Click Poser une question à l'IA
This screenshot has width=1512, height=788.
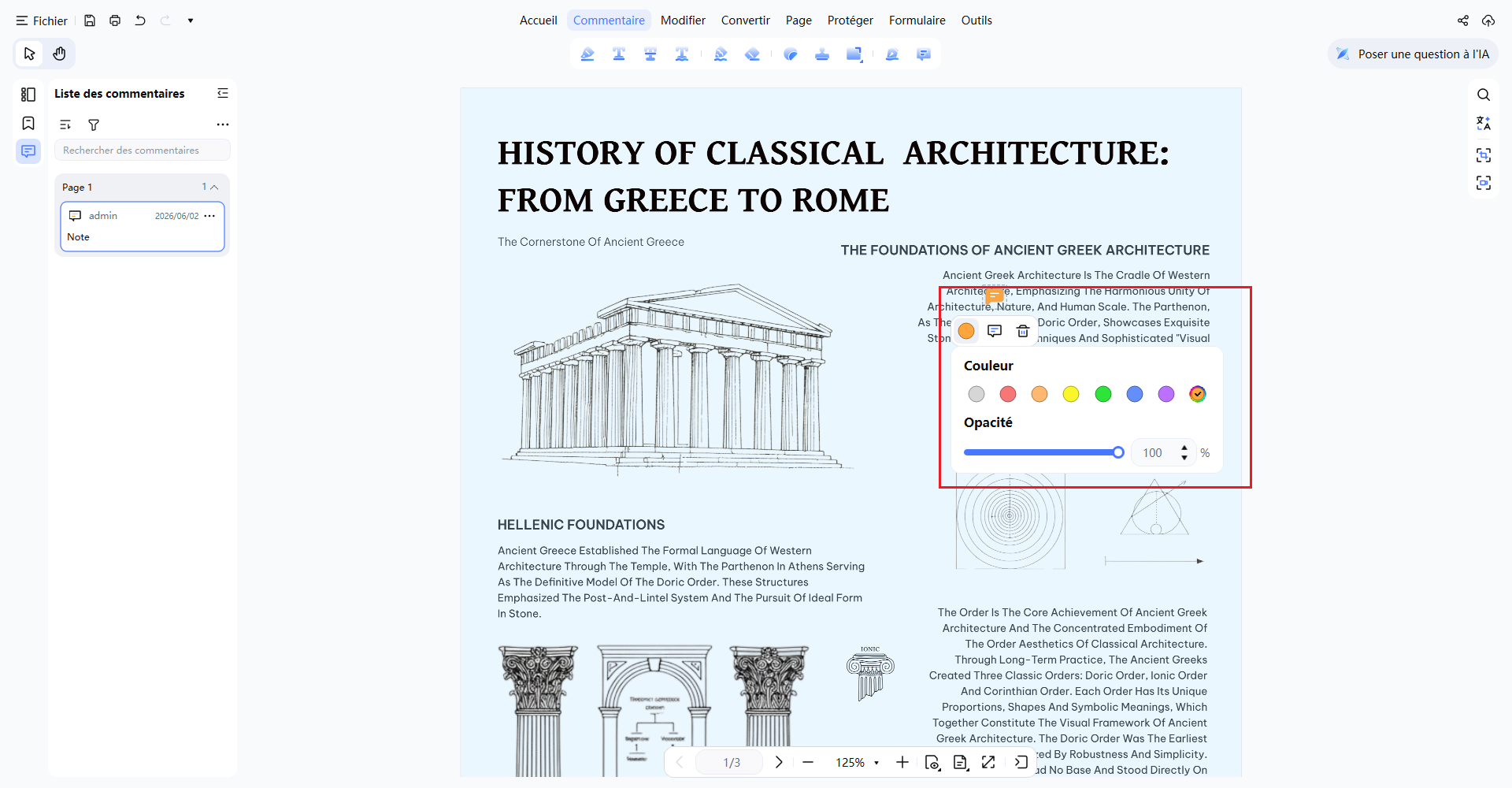coord(1413,54)
